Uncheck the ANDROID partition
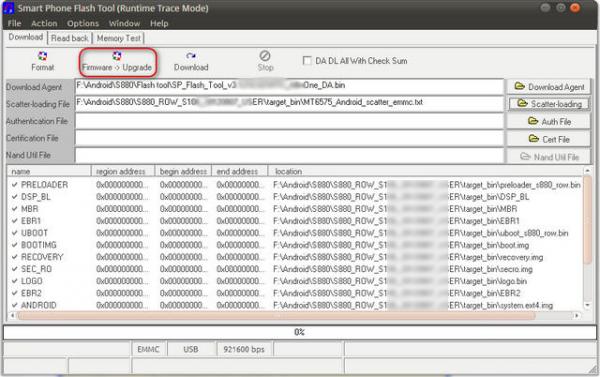 pos(15,305)
